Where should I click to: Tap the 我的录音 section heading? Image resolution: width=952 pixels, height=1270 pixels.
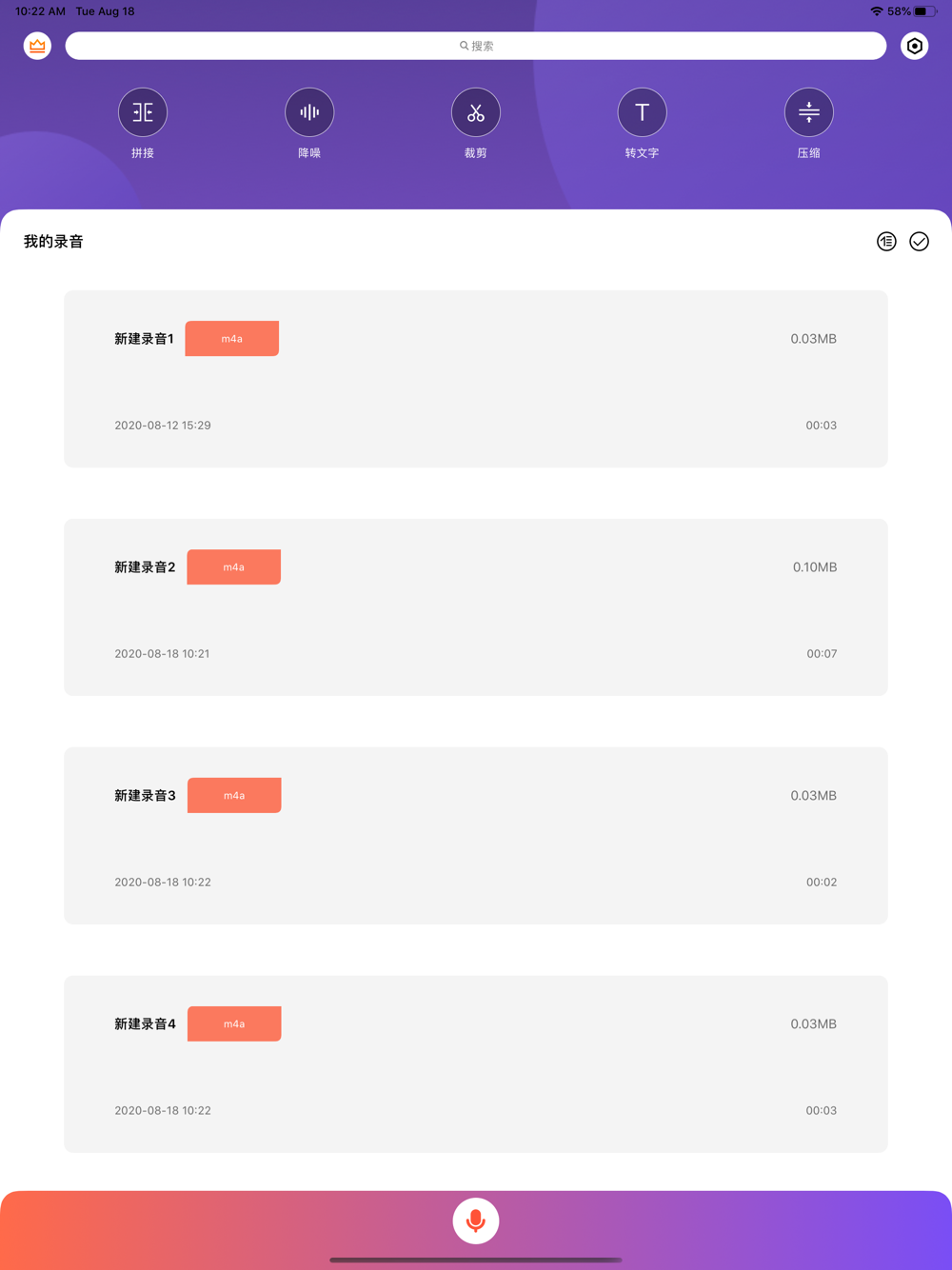pos(53,242)
